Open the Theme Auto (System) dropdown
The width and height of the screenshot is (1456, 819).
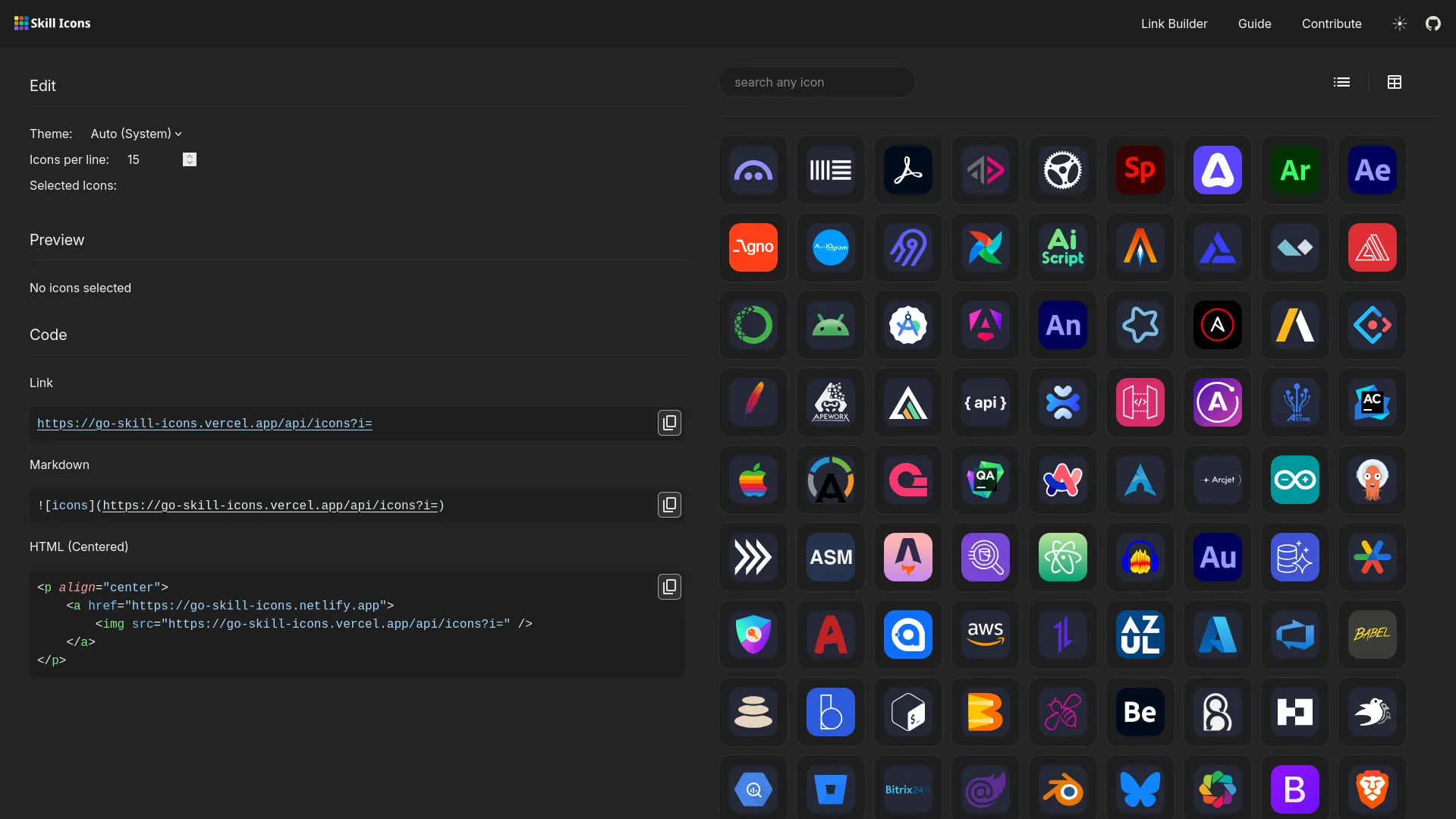coord(136,134)
